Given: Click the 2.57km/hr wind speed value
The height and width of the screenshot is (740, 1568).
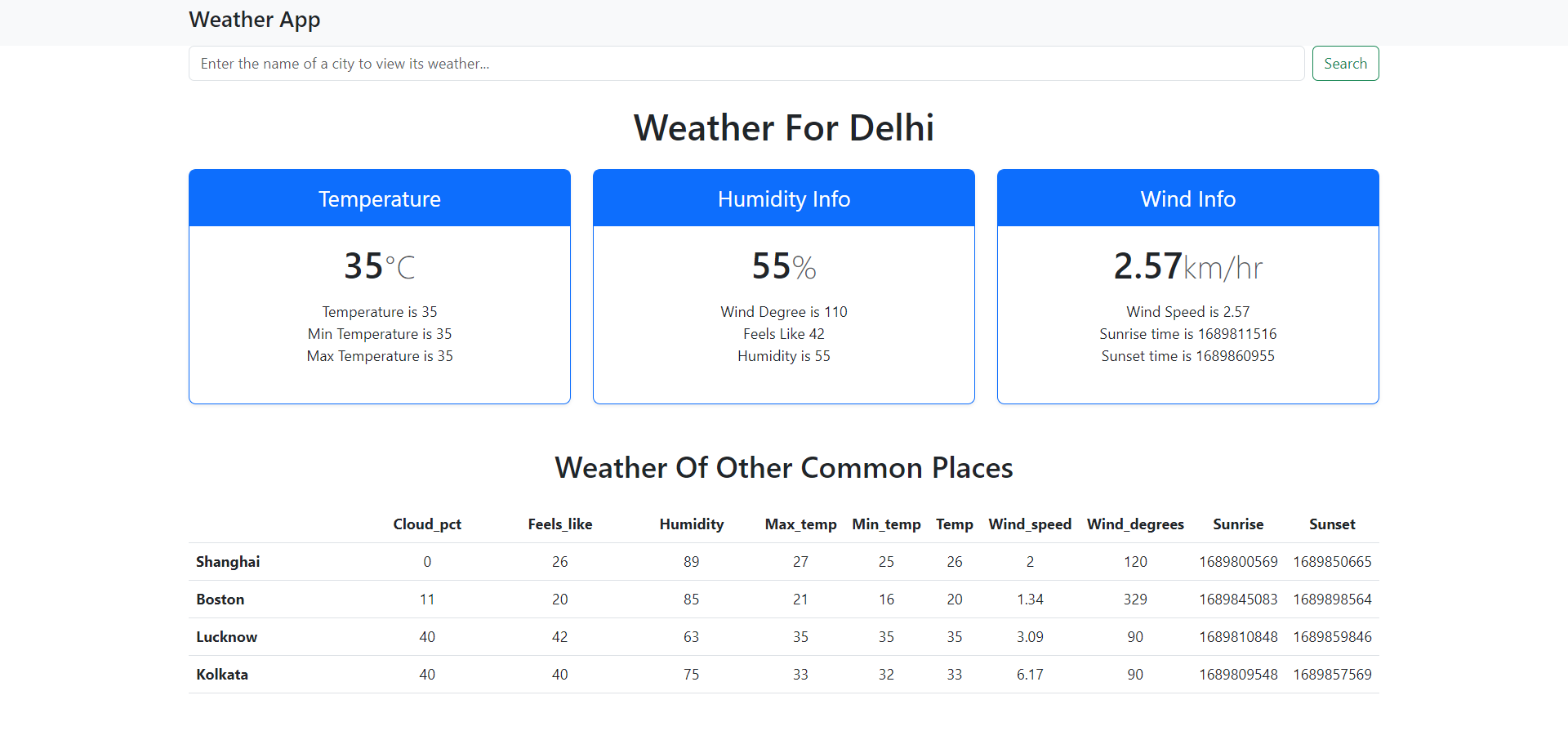Looking at the screenshot, I should 1187,266.
